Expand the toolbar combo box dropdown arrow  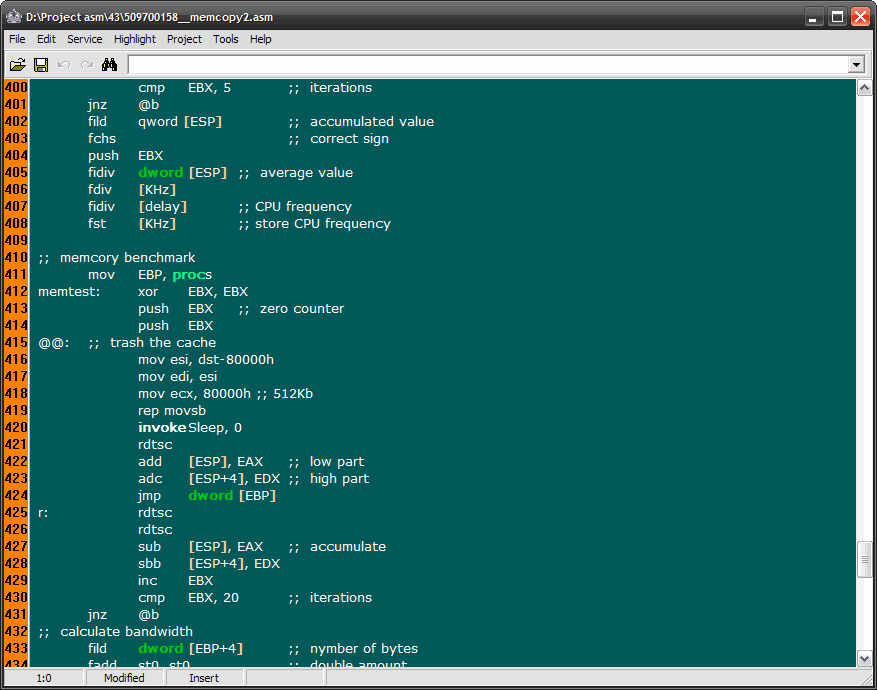(x=856, y=65)
